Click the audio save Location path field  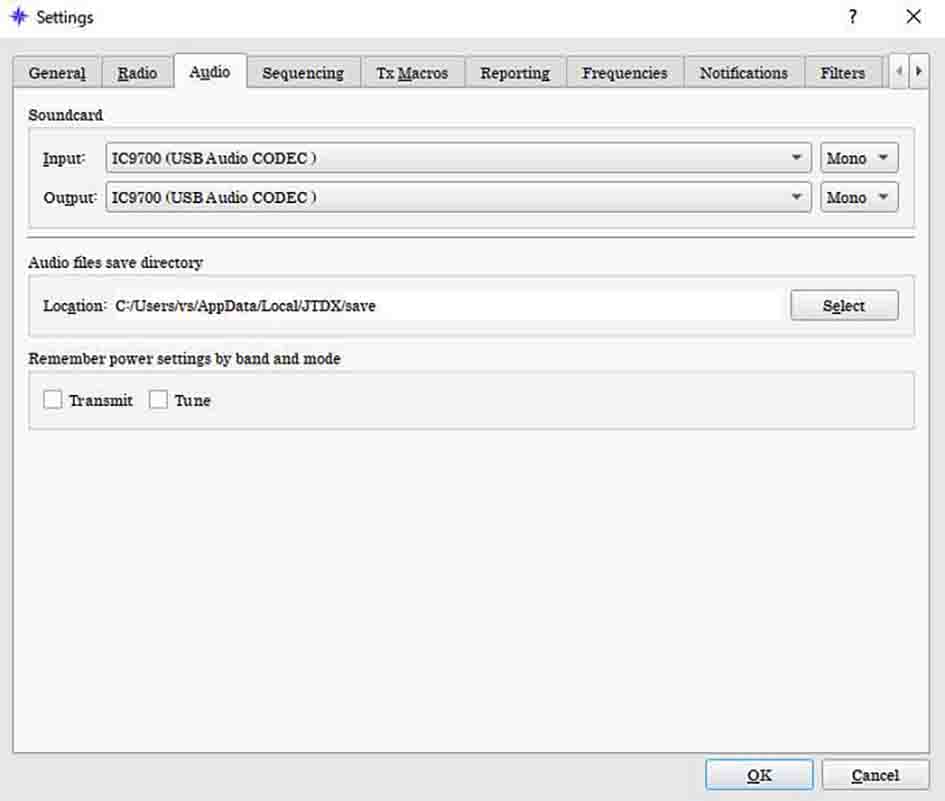click(445, 306)
